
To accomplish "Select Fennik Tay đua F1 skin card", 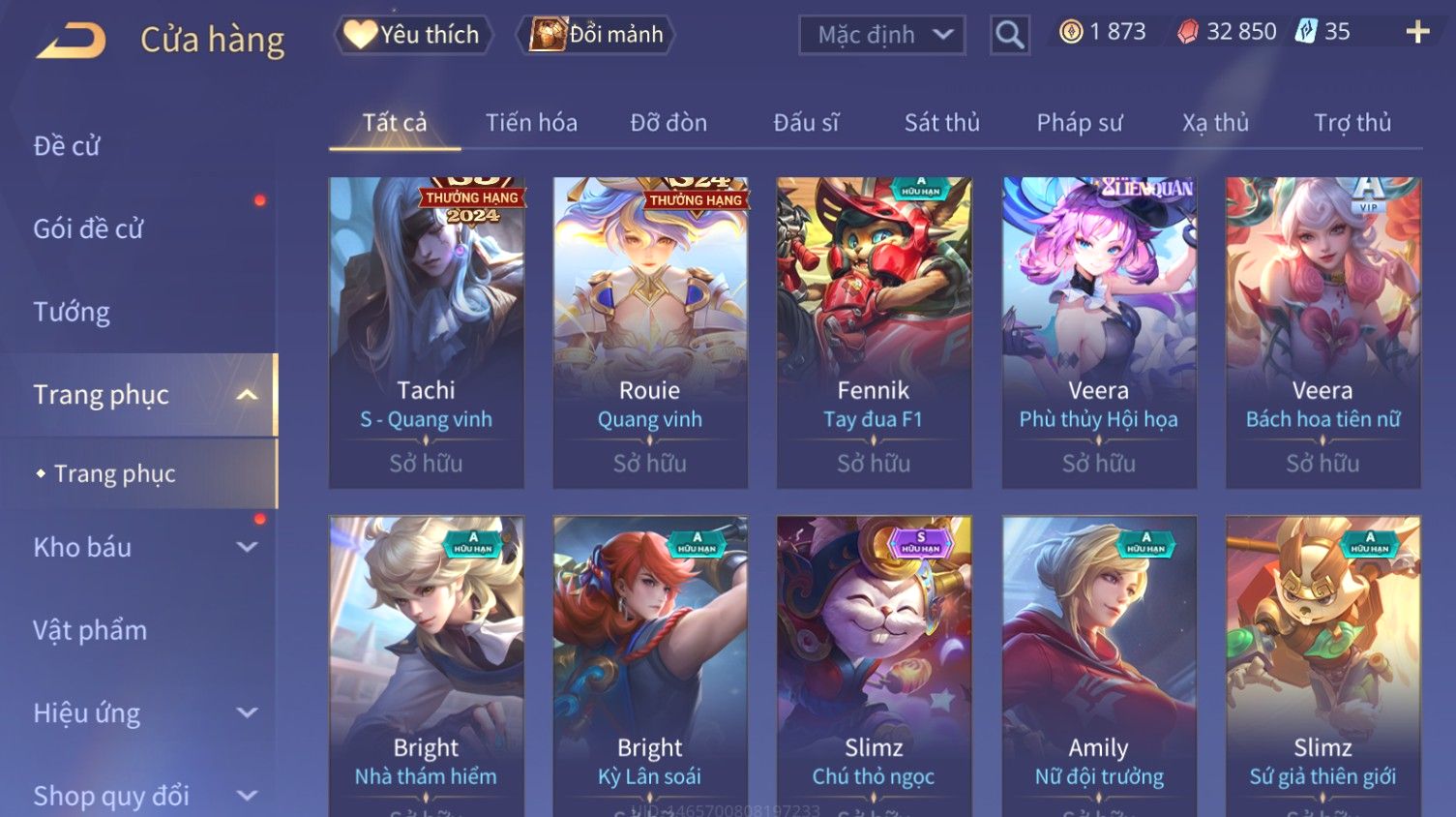I will pos(875,332).
